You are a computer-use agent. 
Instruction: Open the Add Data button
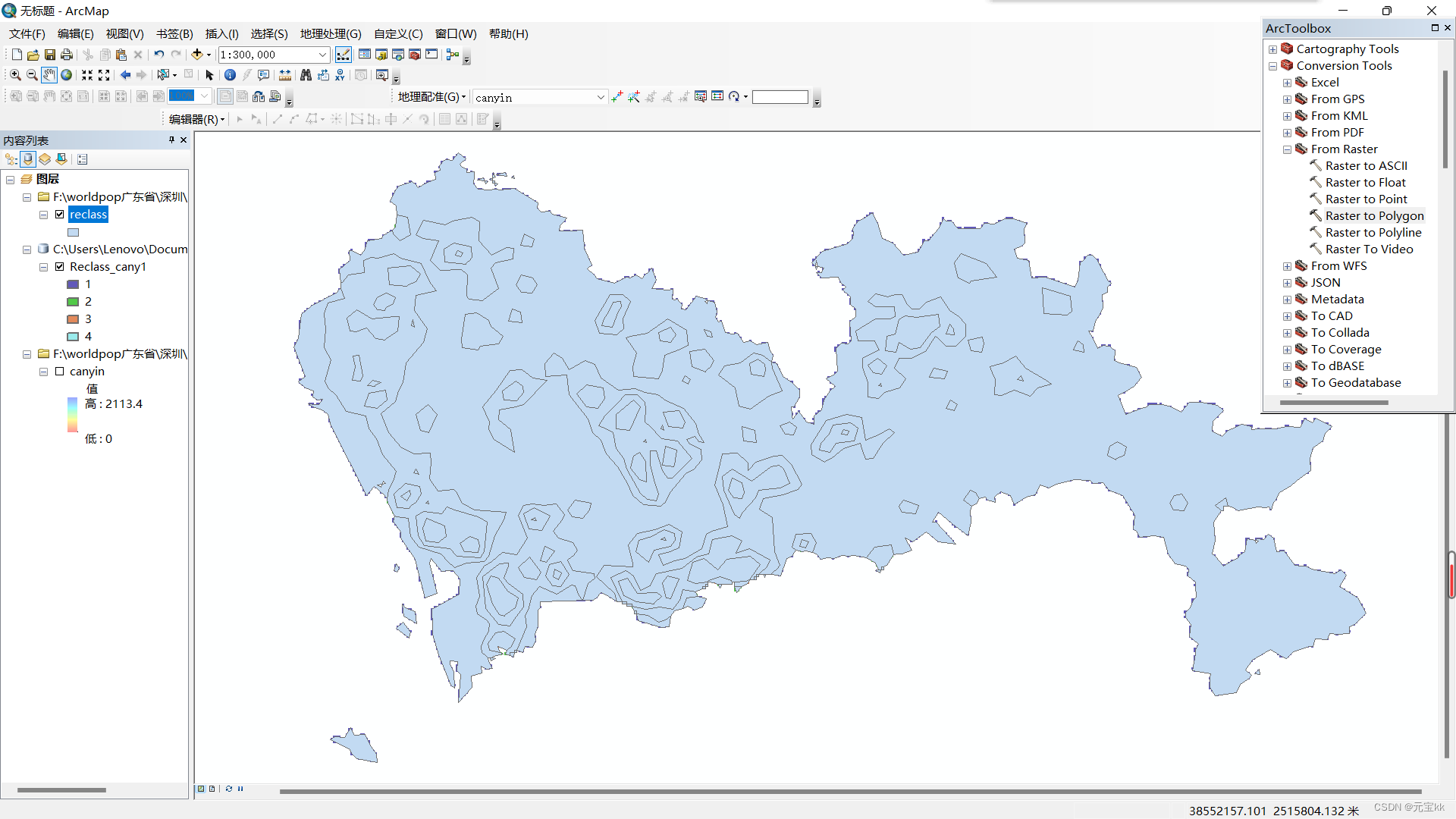[197, 55]
